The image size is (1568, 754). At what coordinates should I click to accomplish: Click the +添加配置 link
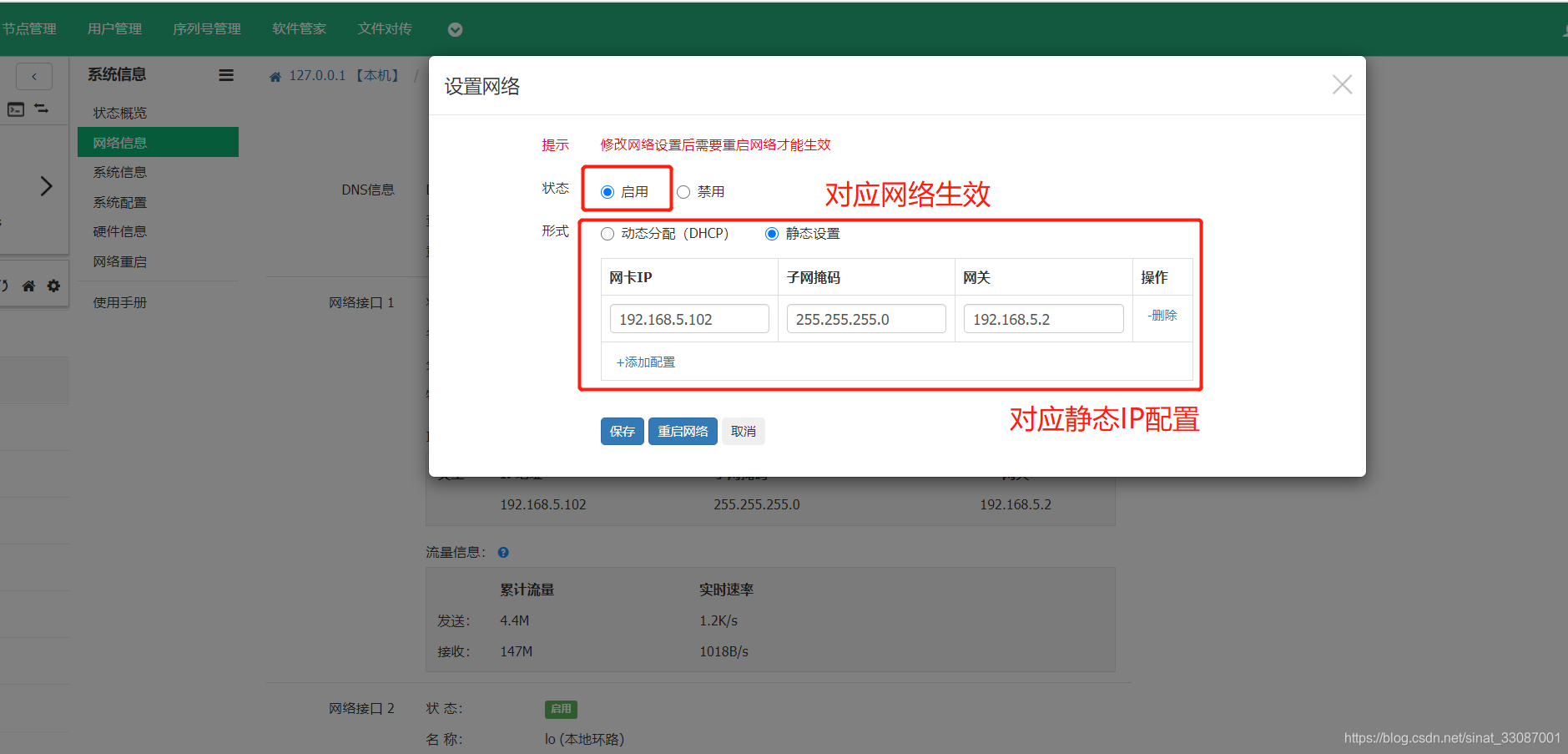click(x=645, y=362)
